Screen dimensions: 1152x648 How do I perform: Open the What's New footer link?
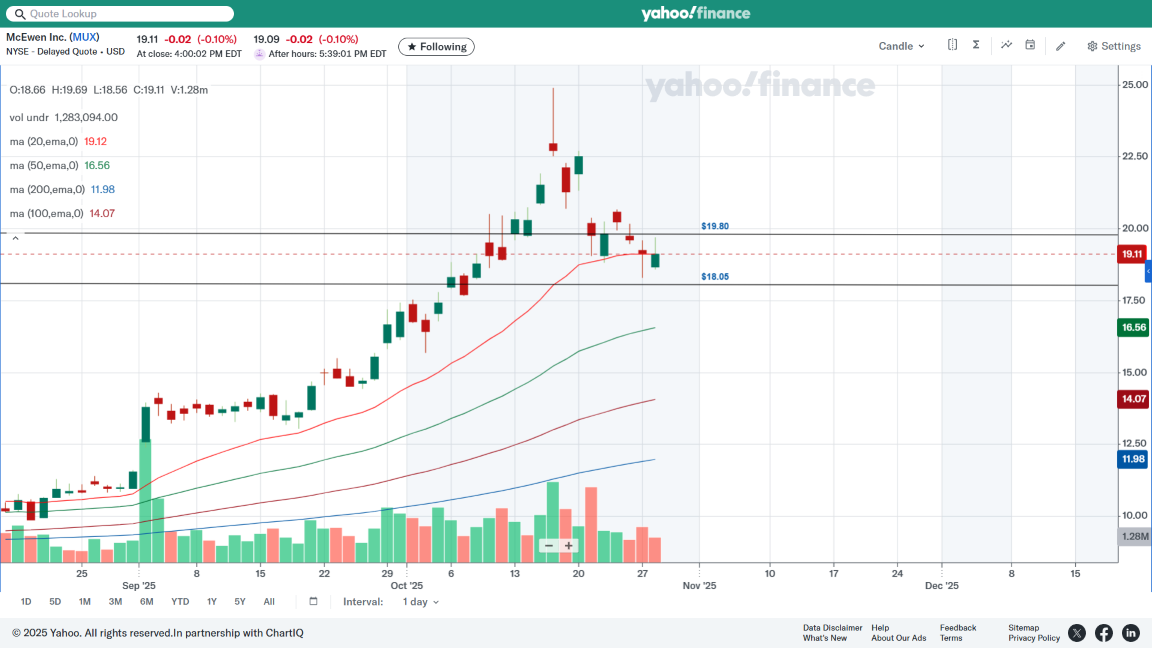tap(824, 638)
